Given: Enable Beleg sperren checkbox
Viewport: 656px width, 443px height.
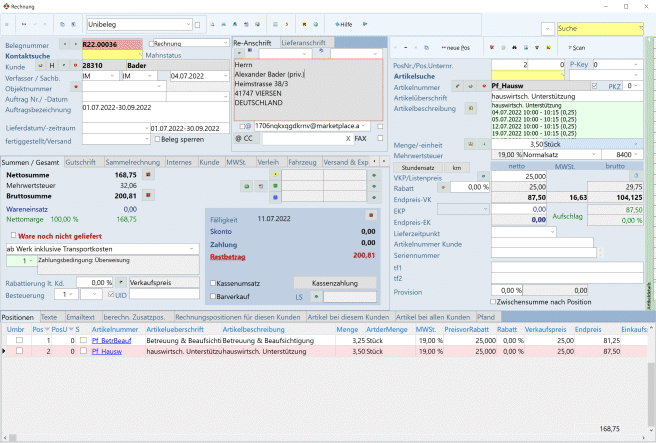Looking at the screenshot, I should tap(158, 139).
